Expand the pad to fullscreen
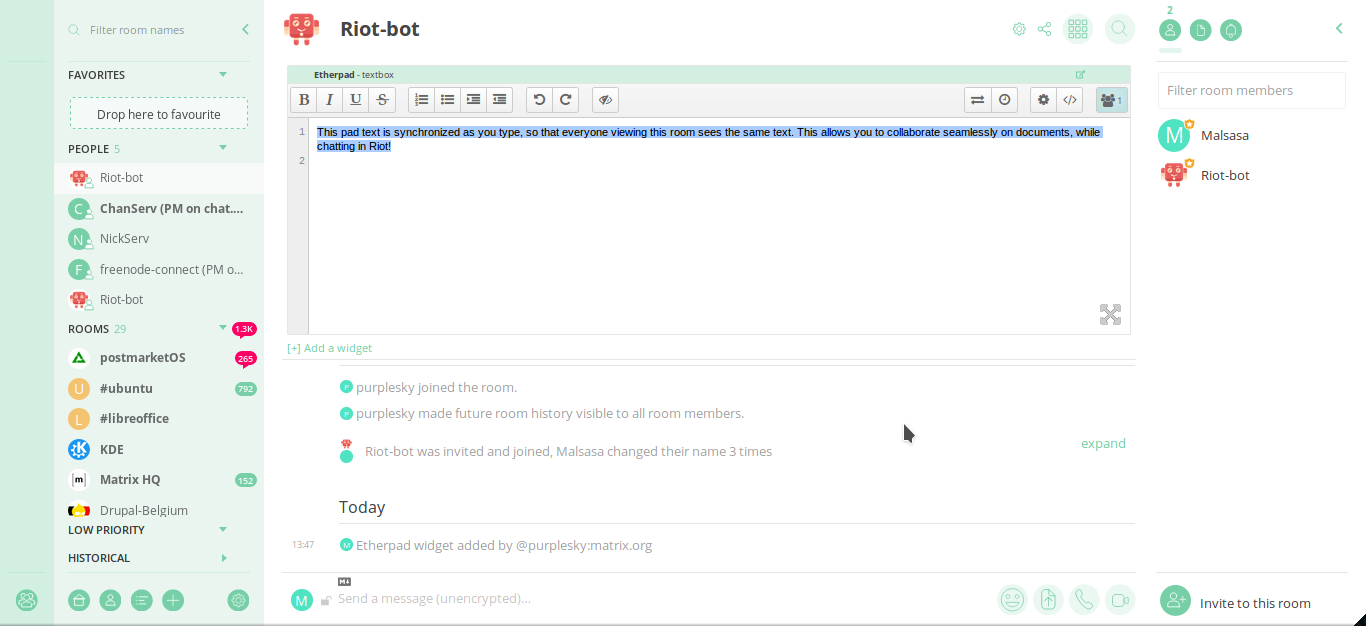This screenshot has width=1366, height=626. click(x=1110, y=315)
